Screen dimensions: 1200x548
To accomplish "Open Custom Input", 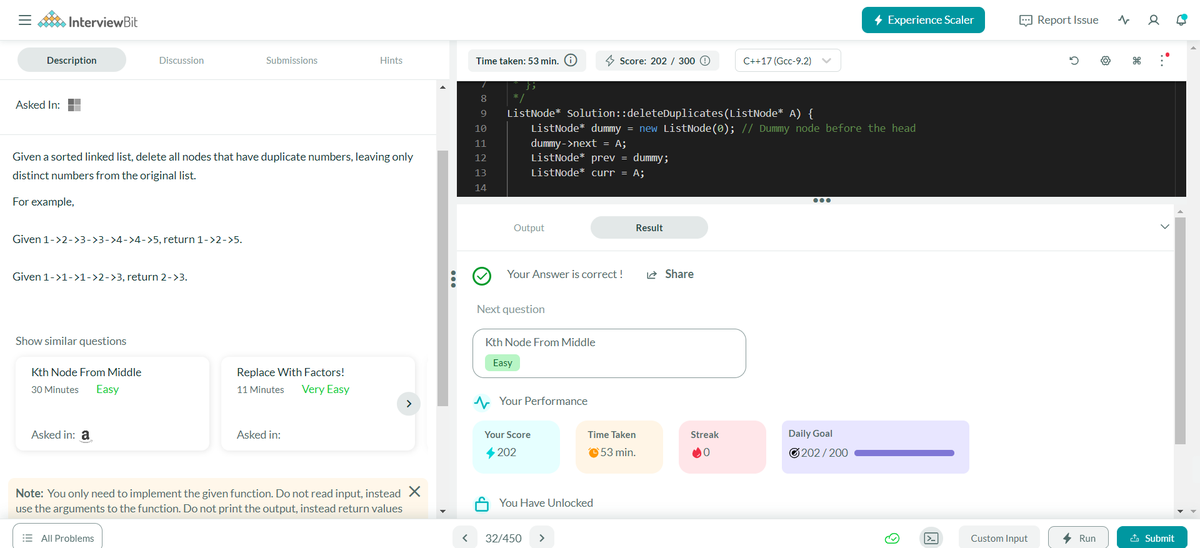I will coord(999,538).
